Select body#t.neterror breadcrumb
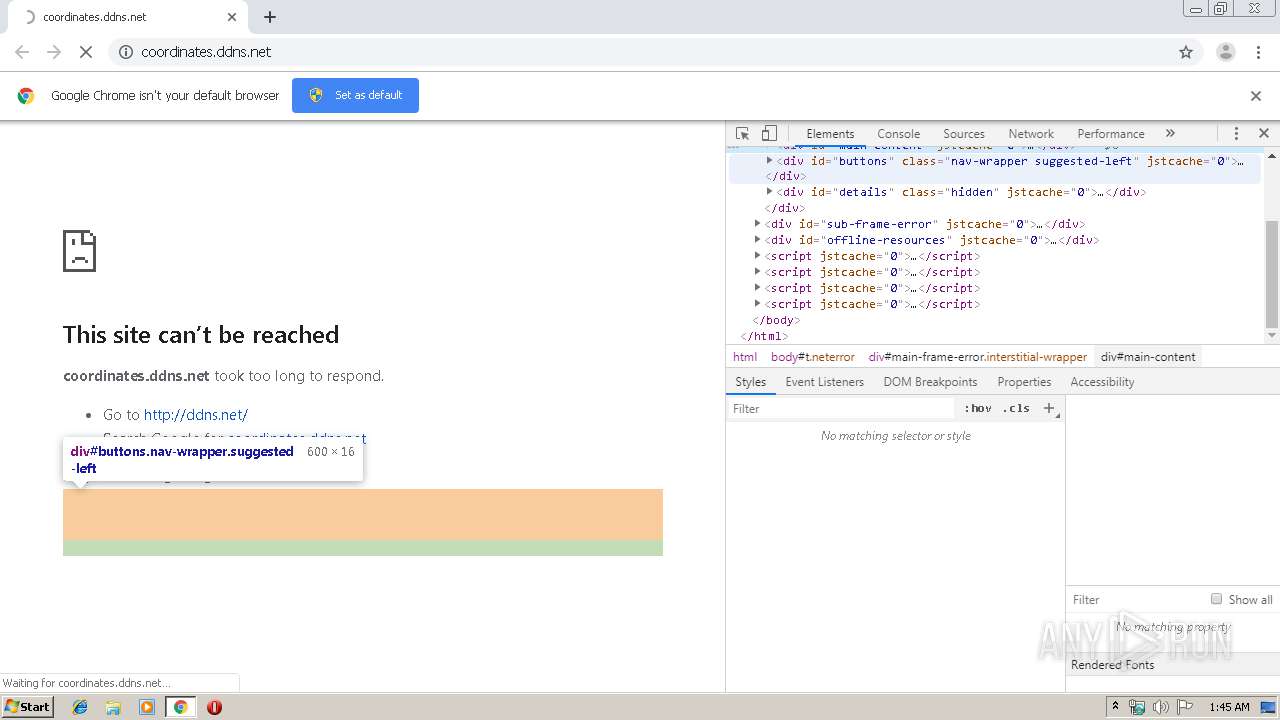 [812, 357]
